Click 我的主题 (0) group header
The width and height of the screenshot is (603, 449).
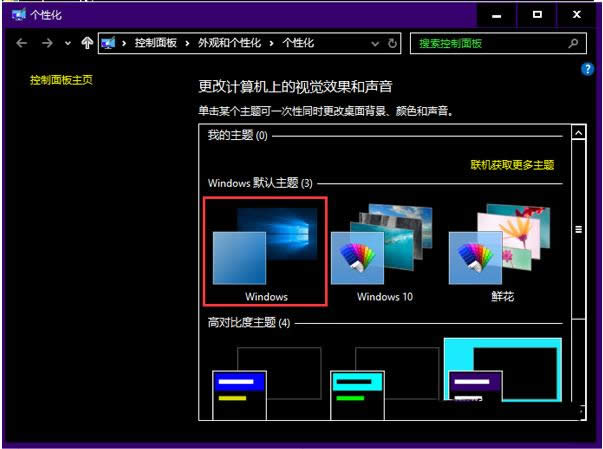[x=237, y=135]
